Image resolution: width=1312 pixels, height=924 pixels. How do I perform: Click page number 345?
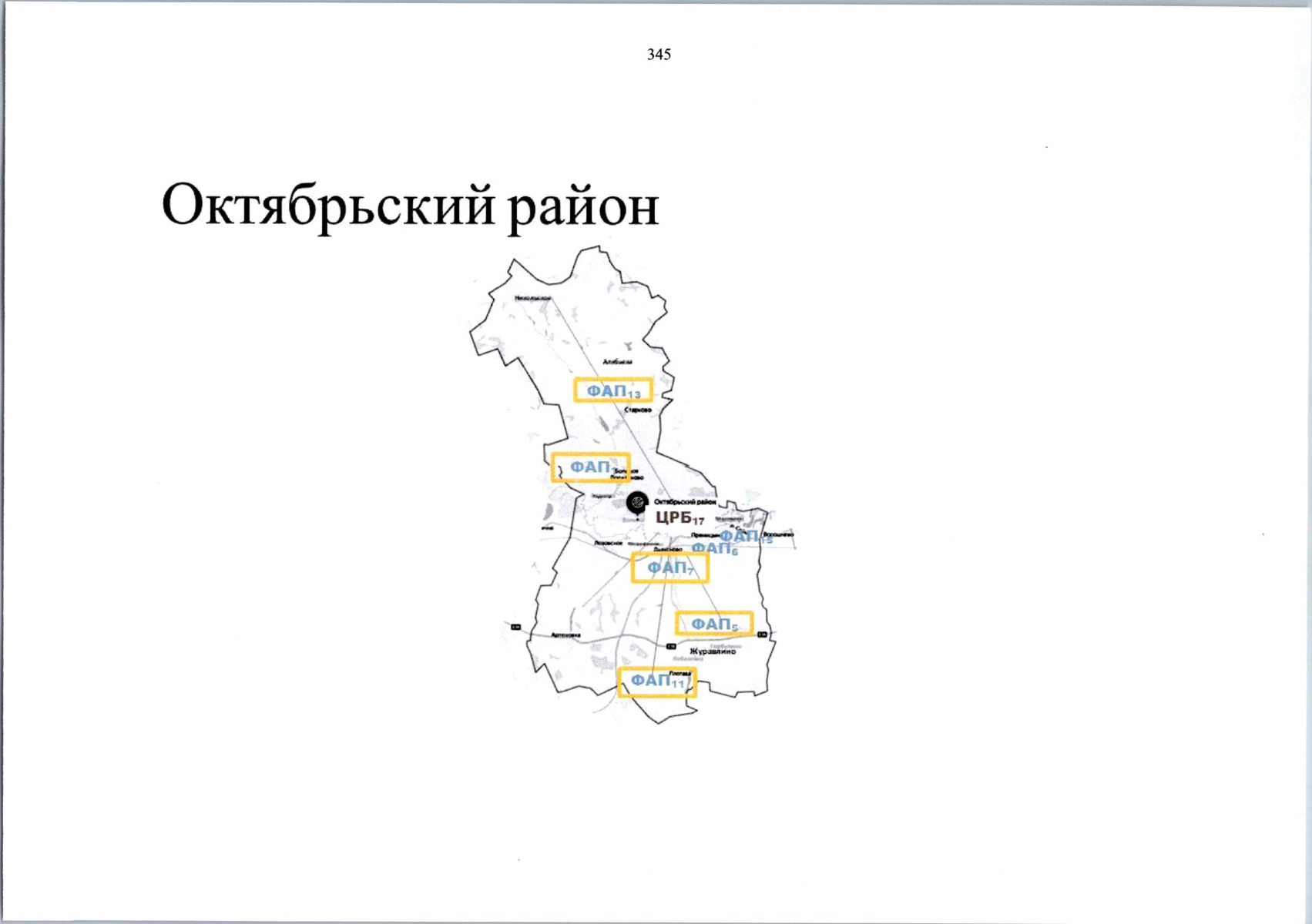coord(659,55)
